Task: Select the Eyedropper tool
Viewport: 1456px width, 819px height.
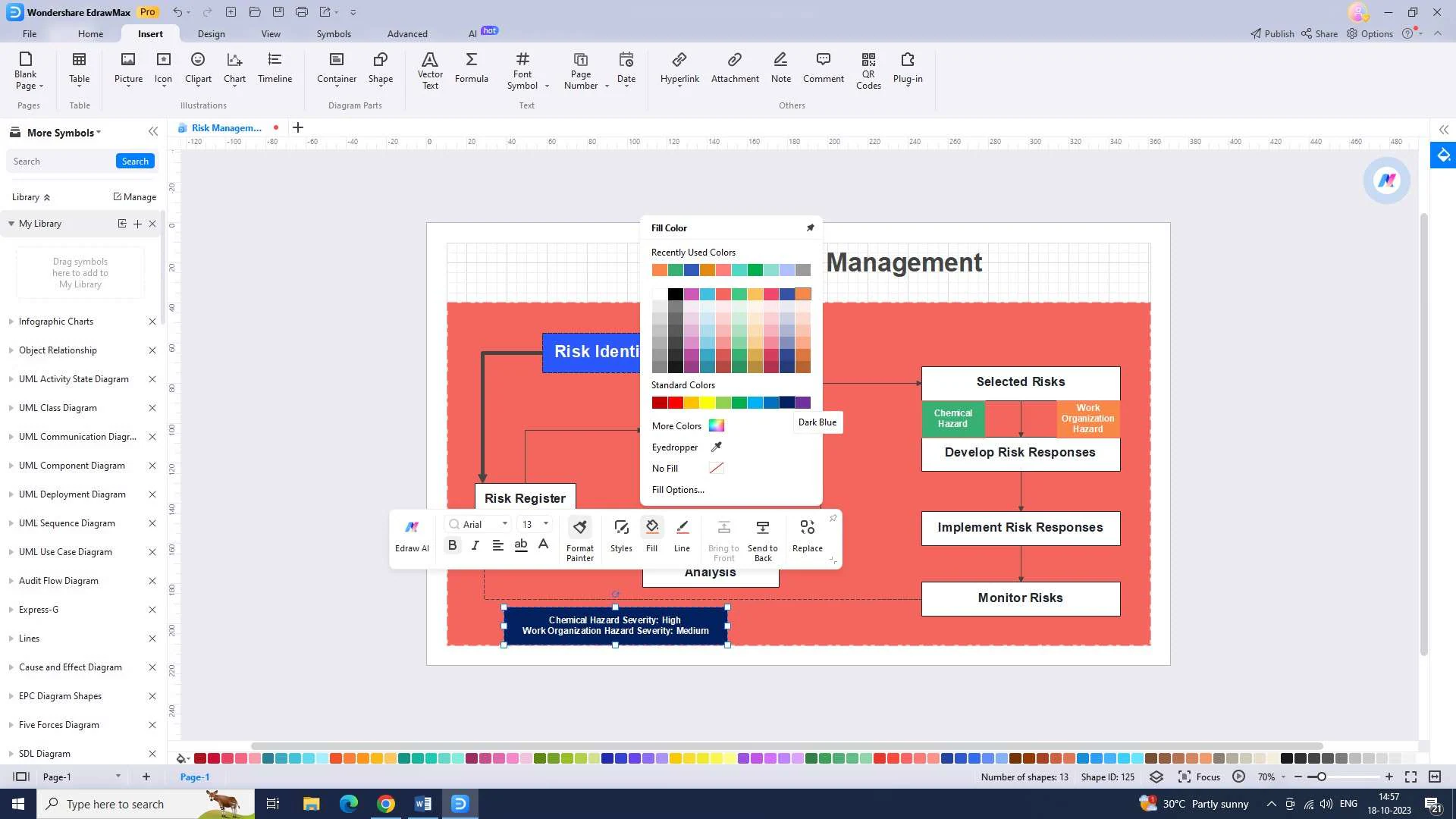Action: pos(719,447)
